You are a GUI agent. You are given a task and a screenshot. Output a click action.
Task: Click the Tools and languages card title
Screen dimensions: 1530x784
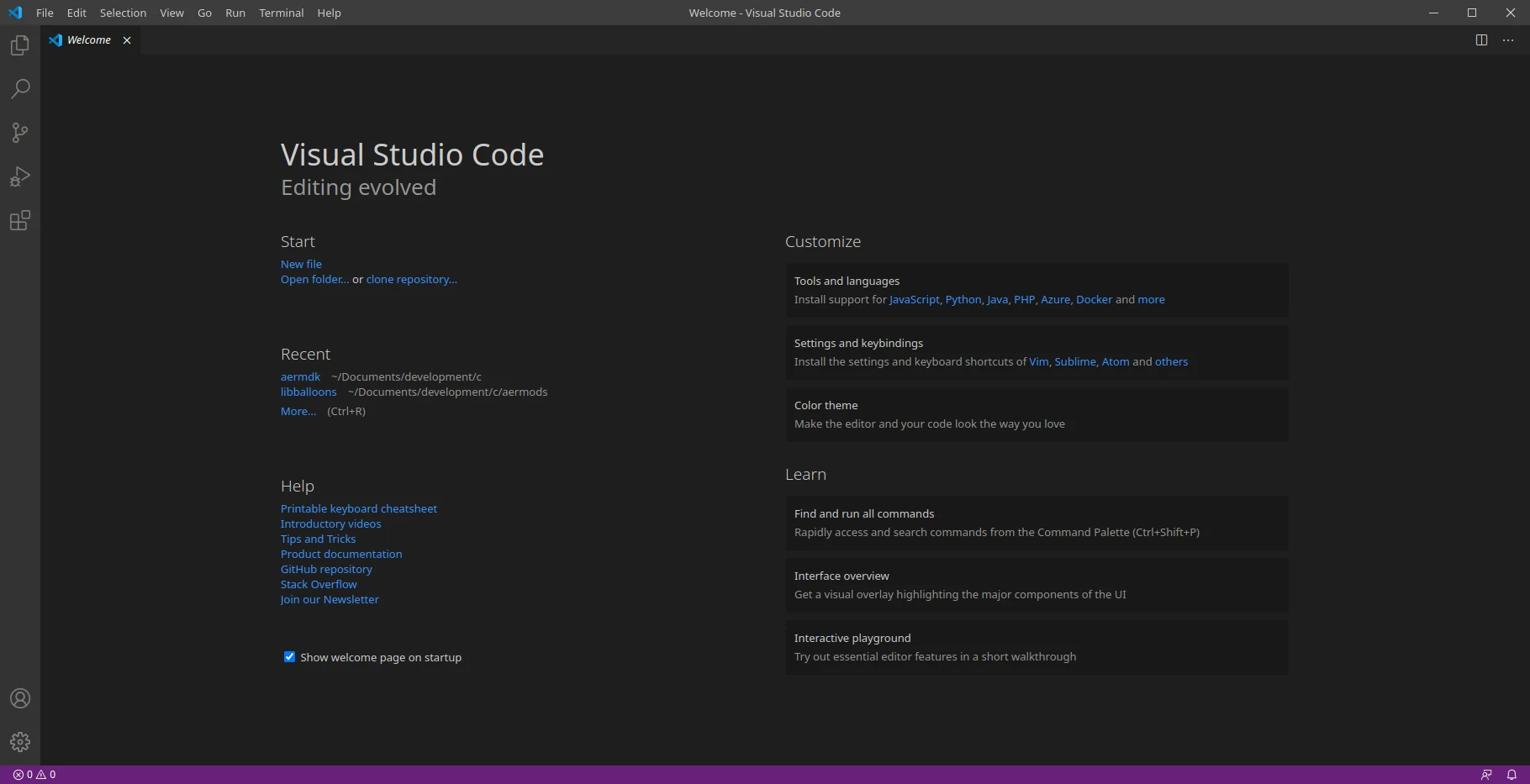coord(847,281)
